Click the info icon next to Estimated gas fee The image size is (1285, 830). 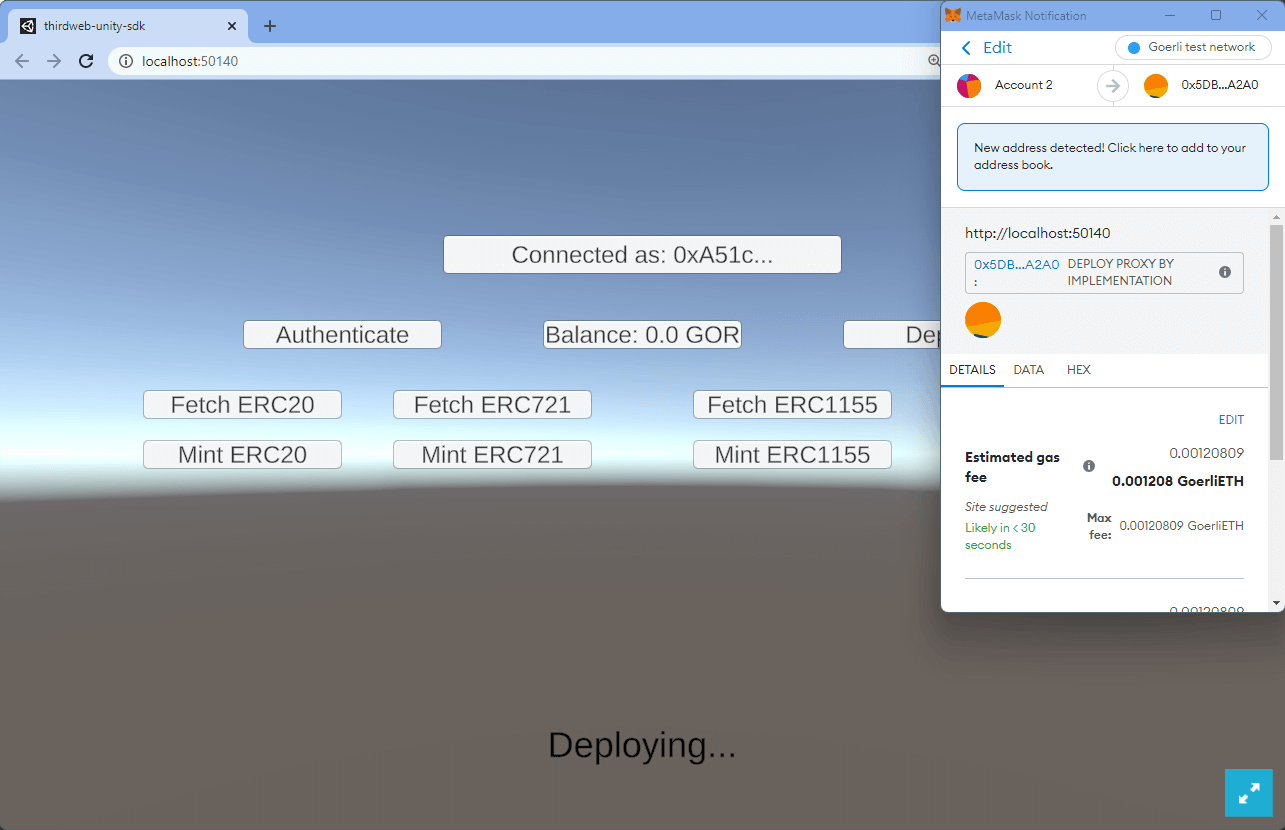[1088, 465]
